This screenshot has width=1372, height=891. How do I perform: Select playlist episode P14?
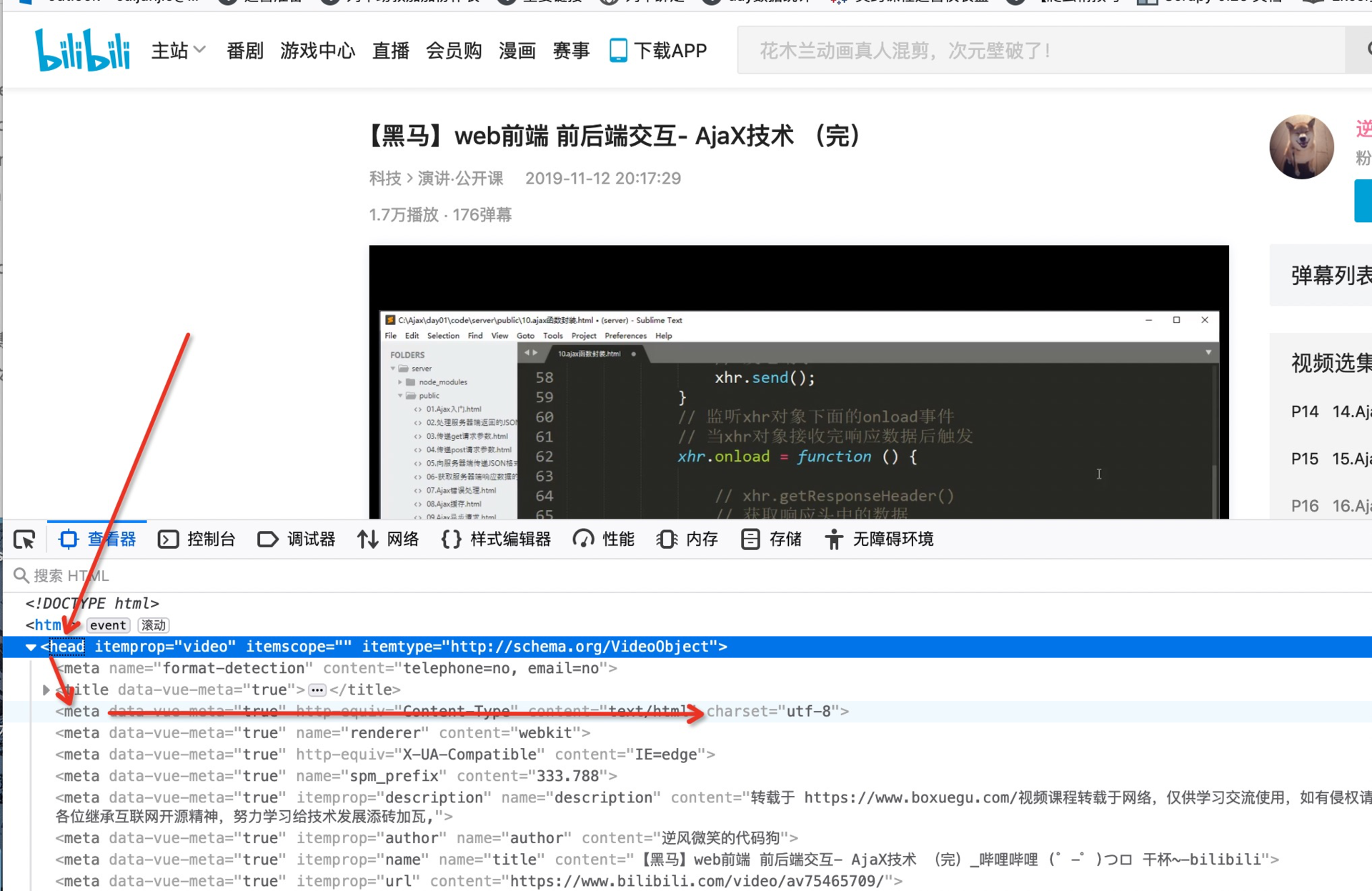[1331, 412]
